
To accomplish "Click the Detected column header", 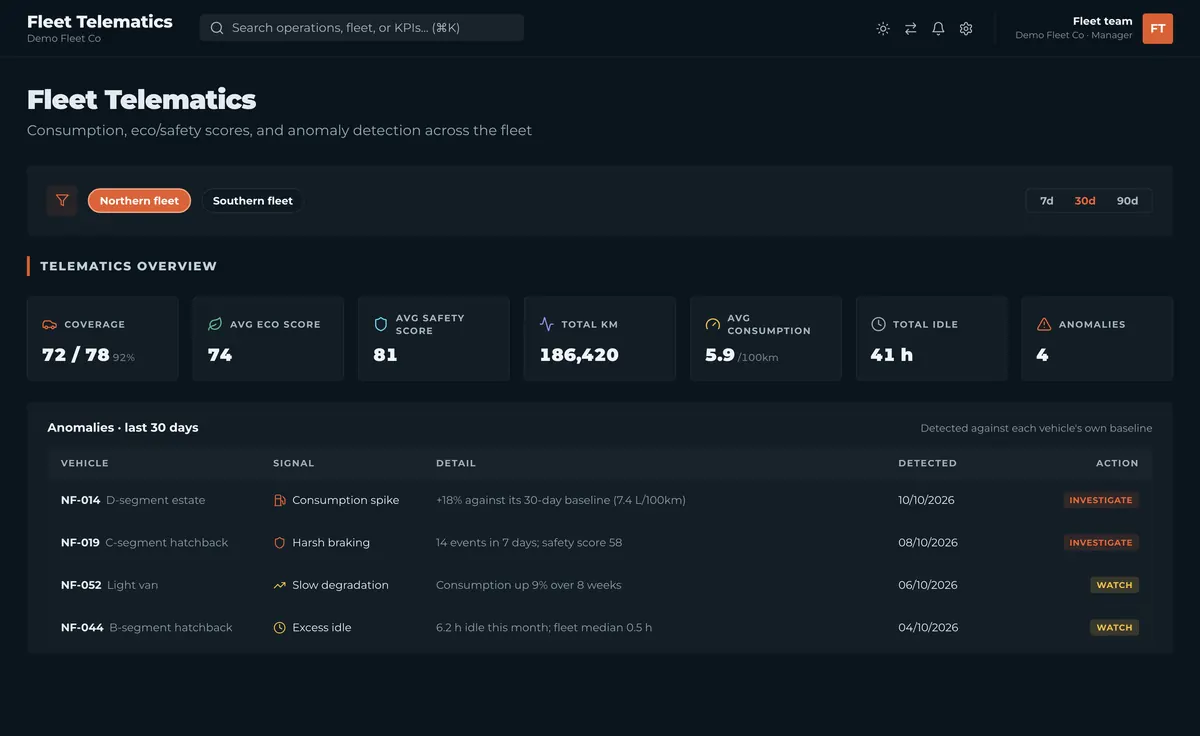I will pos(928,463).
